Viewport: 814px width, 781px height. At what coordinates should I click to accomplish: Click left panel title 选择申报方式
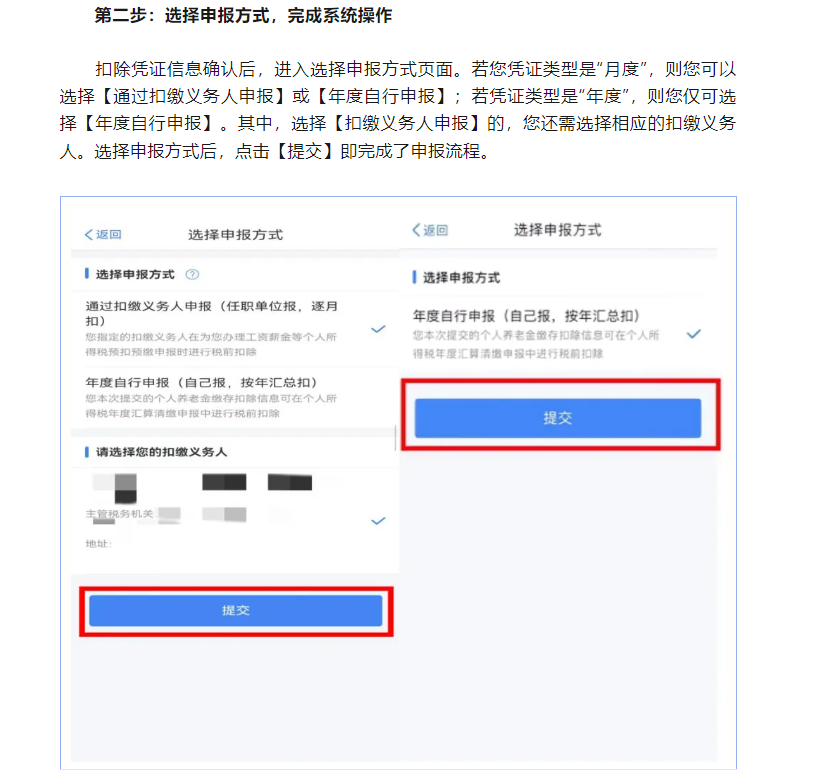pyautogui.click(x=235, y=235)
